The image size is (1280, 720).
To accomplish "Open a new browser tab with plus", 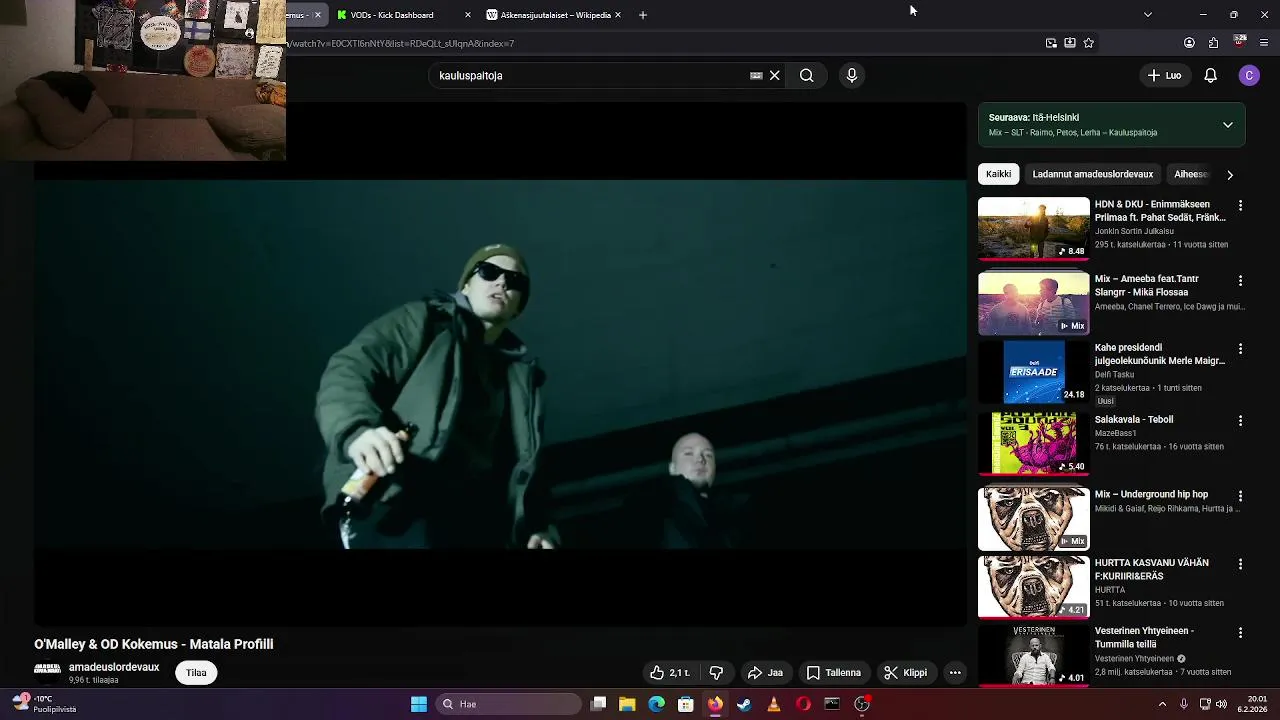I will 643,15.
